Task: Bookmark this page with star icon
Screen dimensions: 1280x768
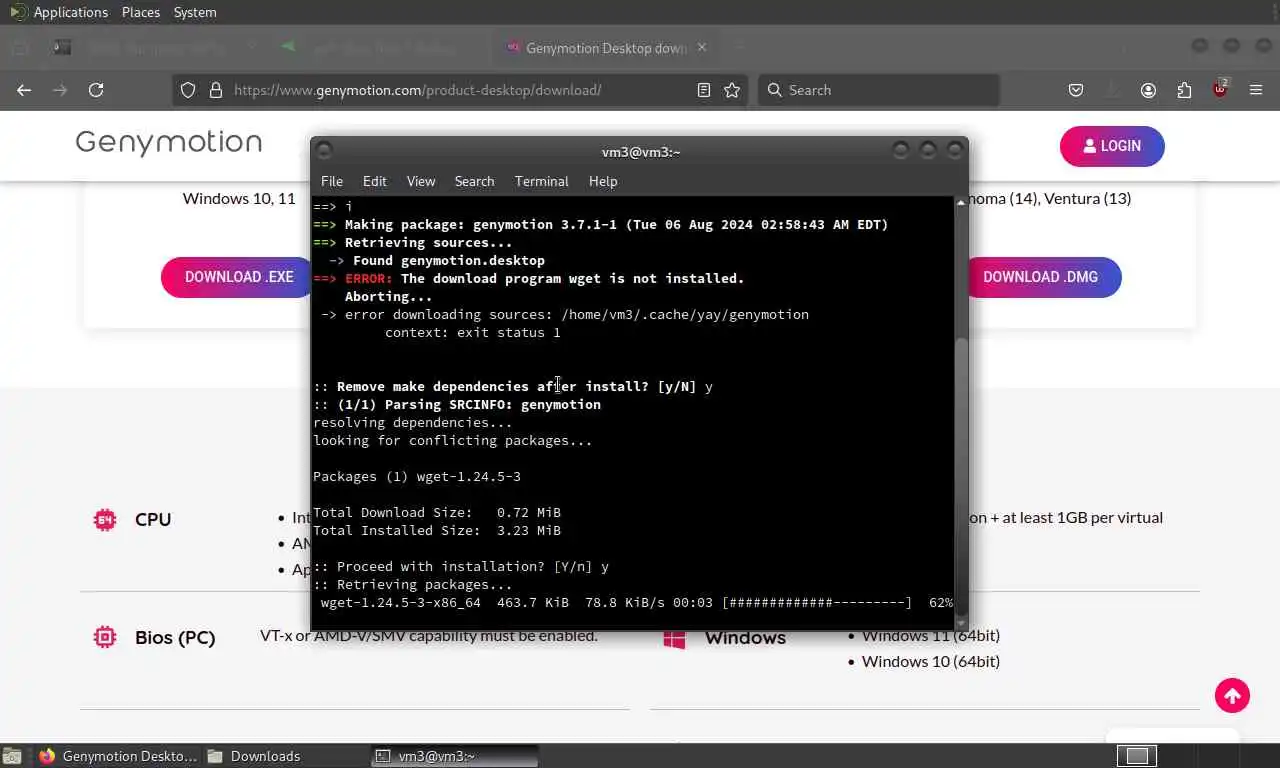Action: [732, 90]
